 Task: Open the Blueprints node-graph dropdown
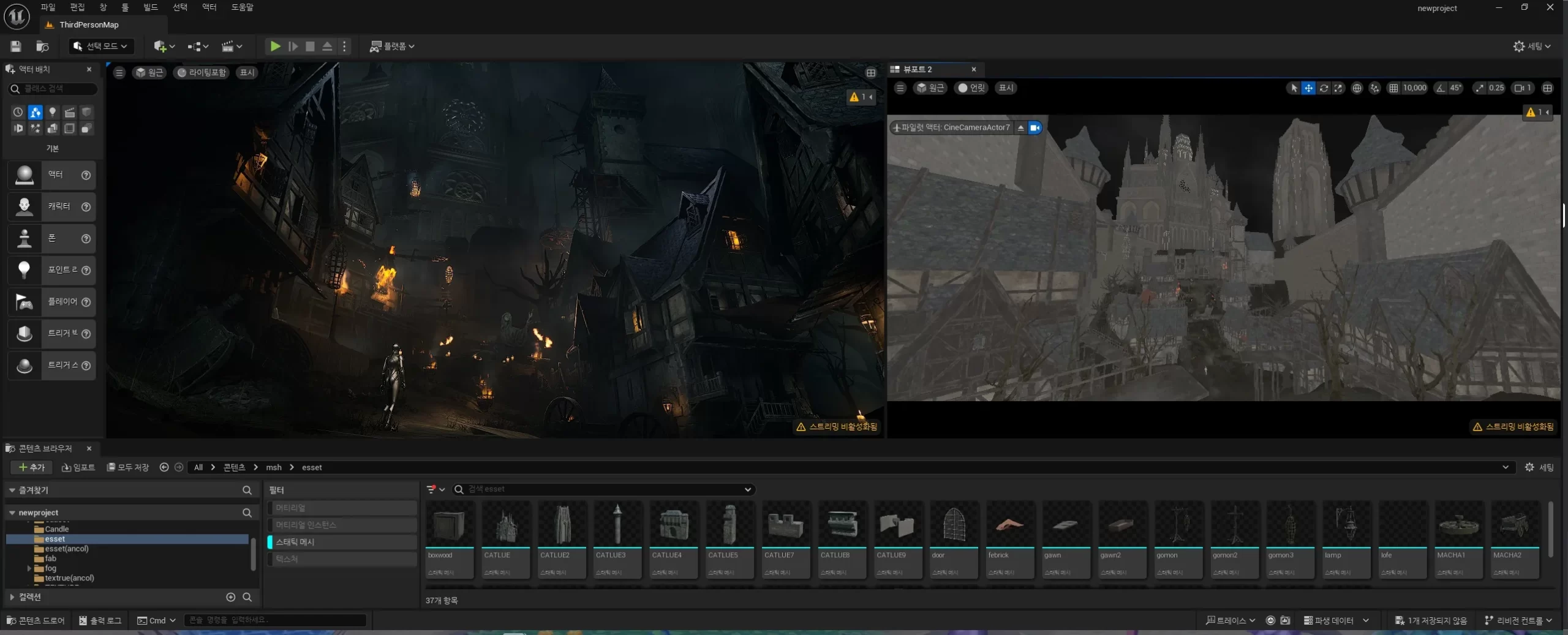click(198, 46)
